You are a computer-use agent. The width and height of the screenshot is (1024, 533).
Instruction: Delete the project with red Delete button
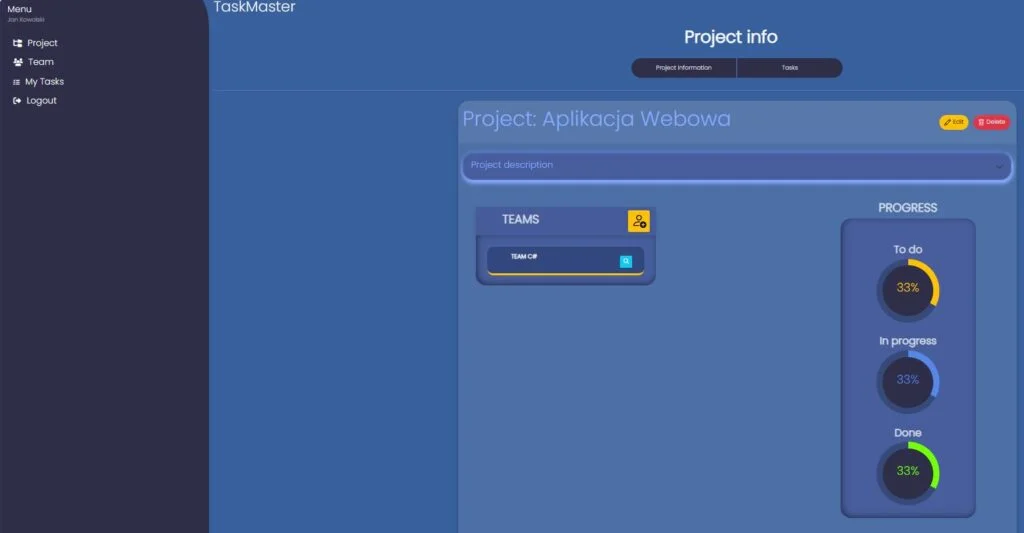[991, 122]
